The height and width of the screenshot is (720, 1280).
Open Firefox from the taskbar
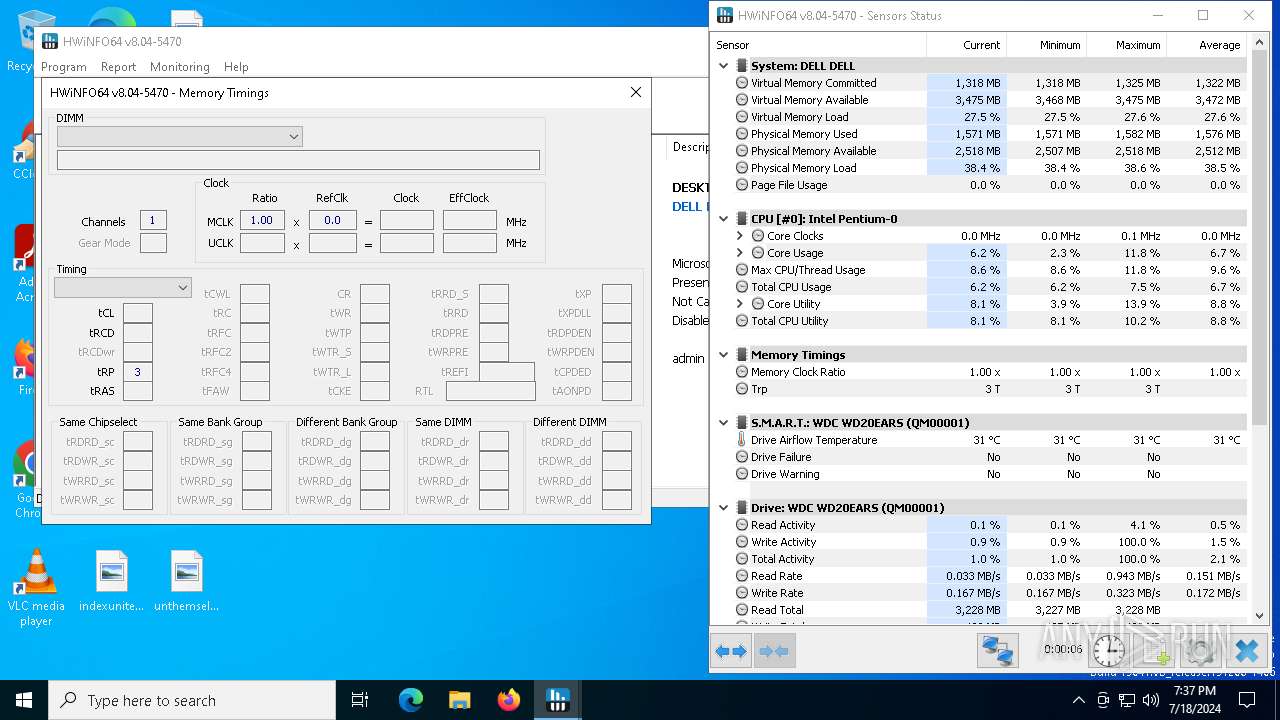tap(509, 700)
